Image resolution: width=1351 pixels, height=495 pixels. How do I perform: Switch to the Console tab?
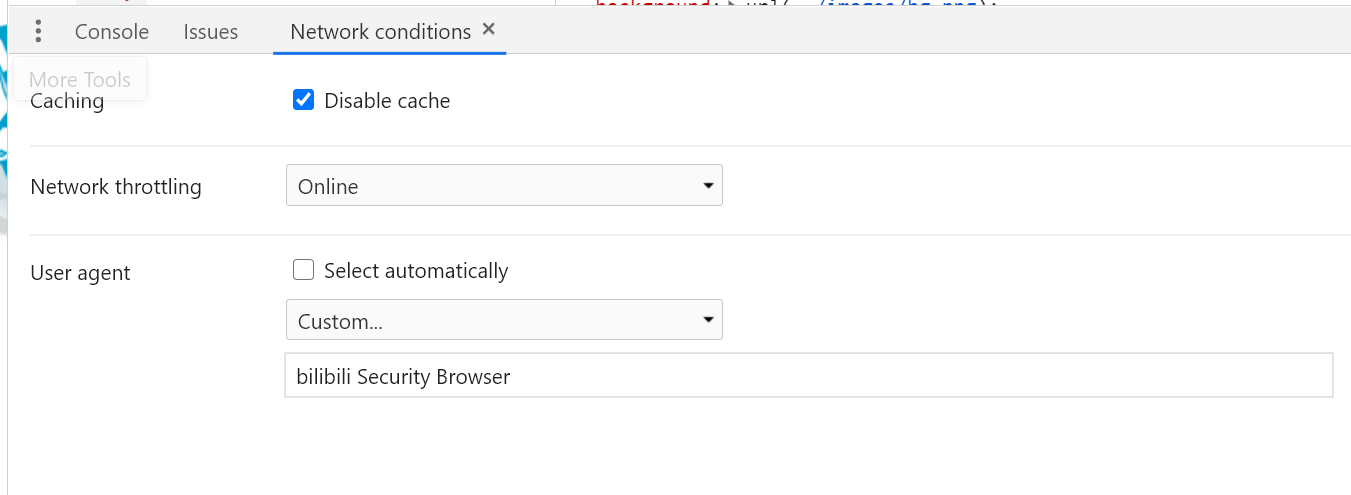112,32
